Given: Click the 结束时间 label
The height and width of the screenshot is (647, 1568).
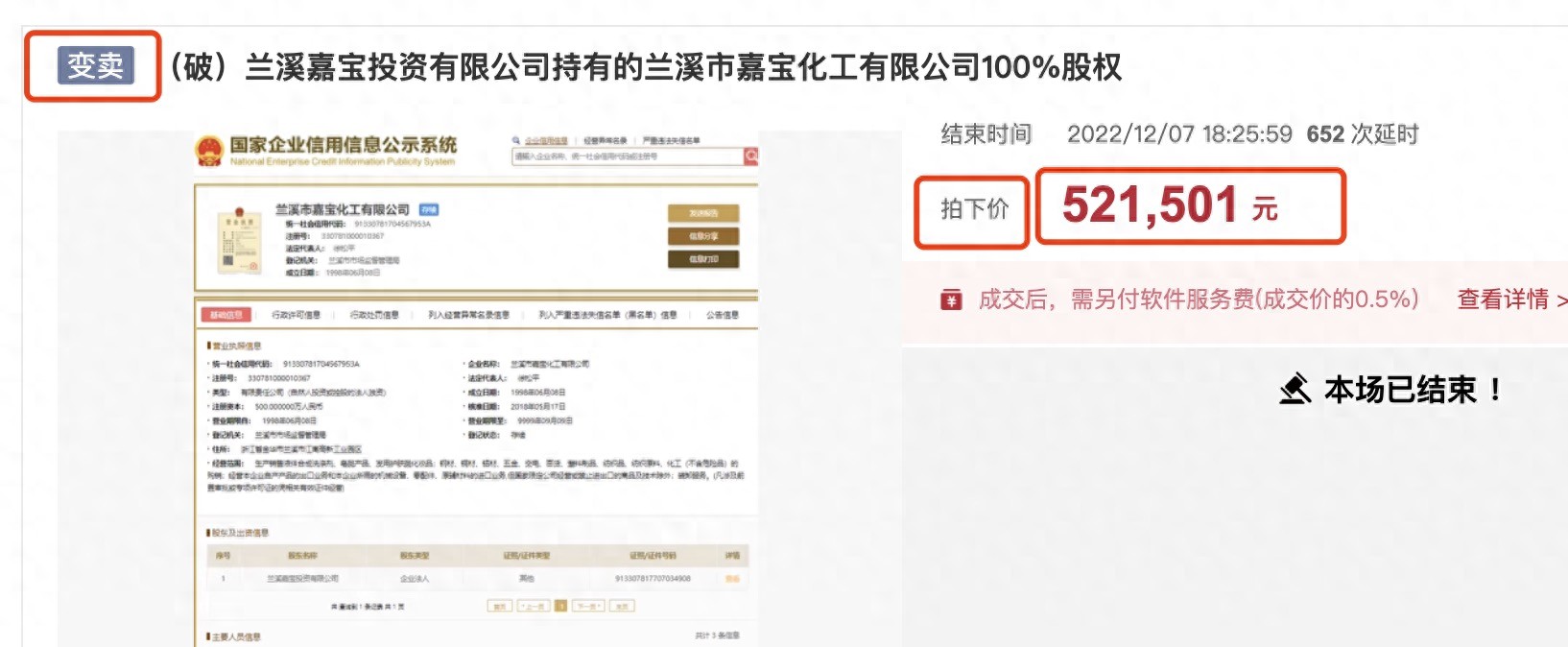Looking at the screenshot, I should pos(986,134).
